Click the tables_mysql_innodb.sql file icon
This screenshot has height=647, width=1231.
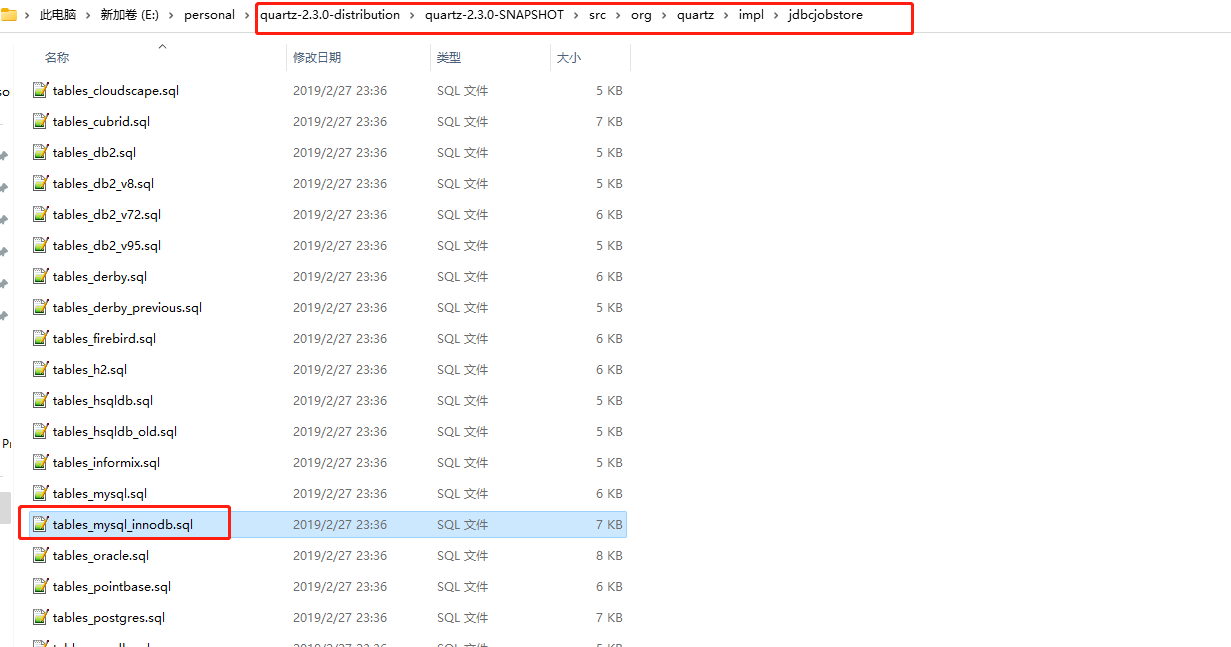40,524
